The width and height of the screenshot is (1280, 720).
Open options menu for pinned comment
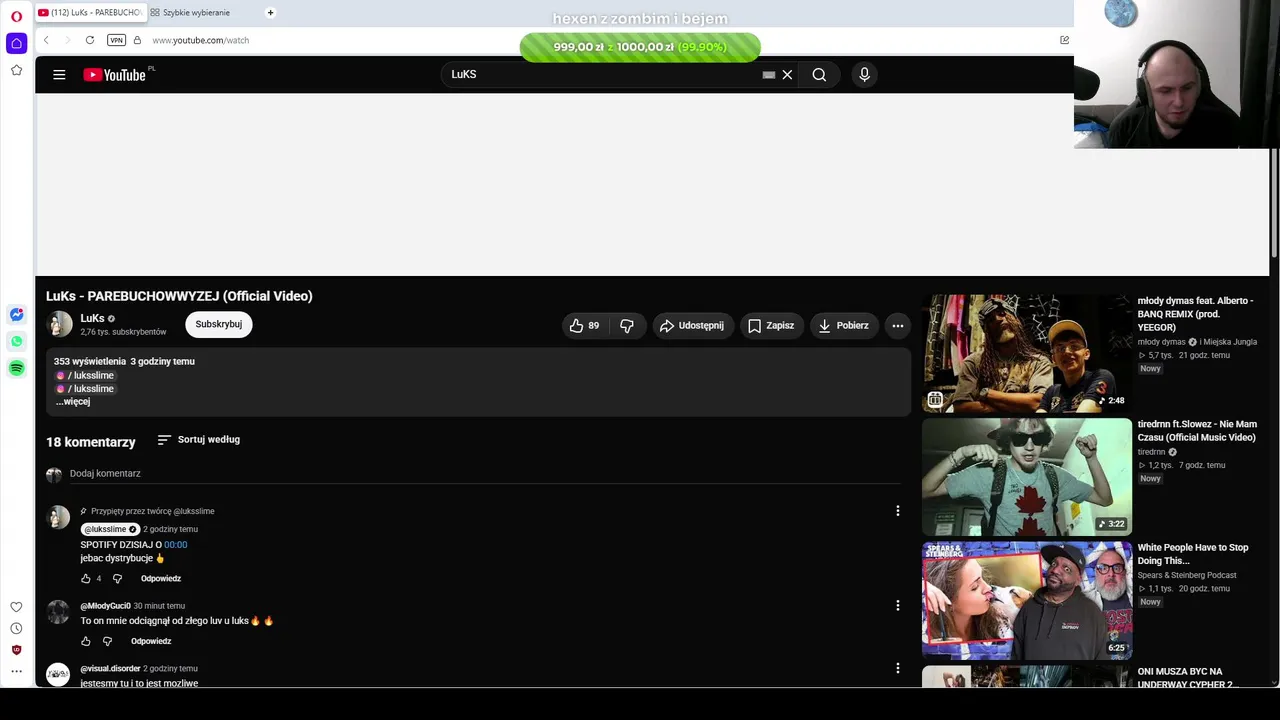click(x=897, y=511)
